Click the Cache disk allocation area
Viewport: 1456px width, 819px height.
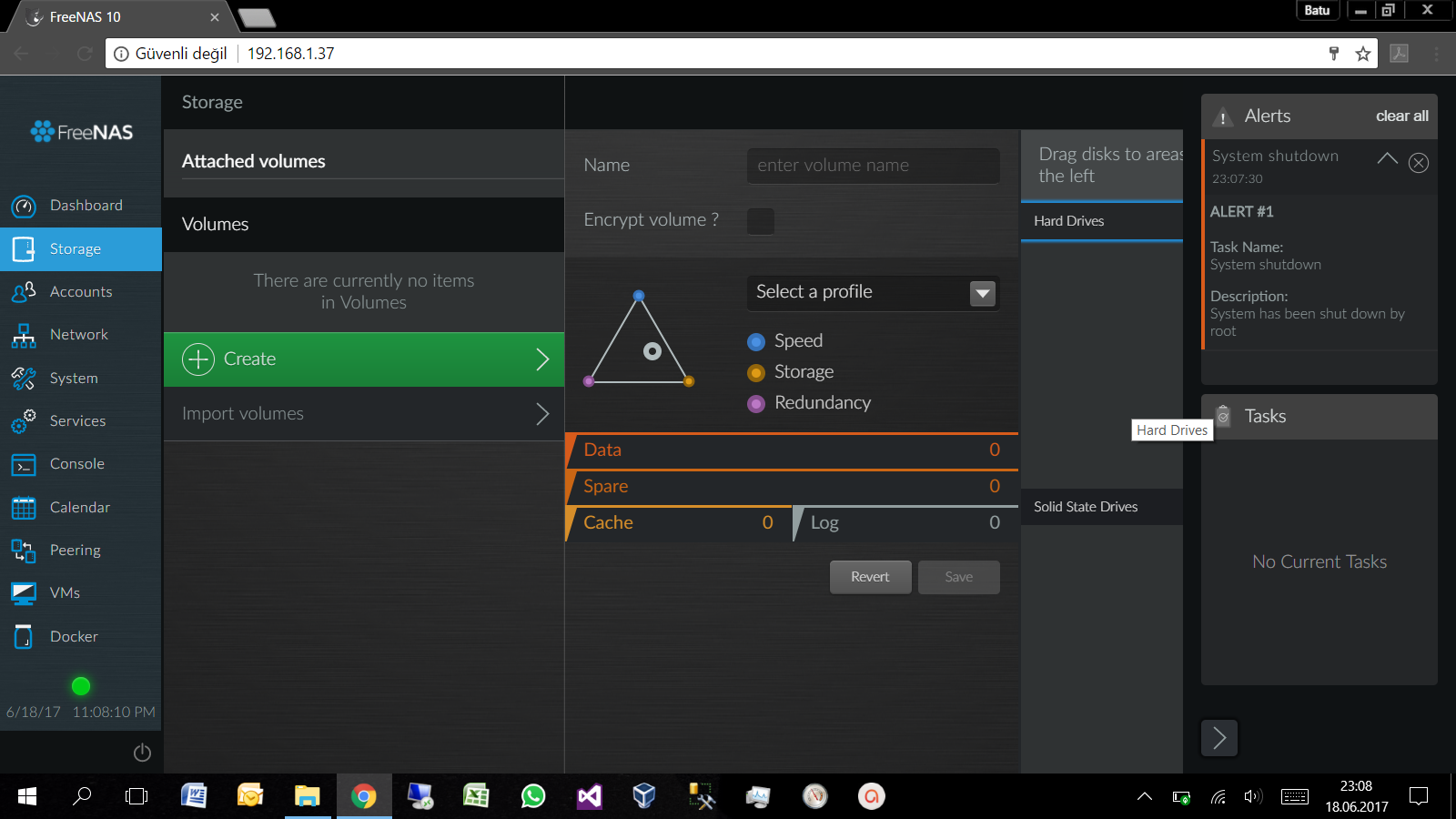(678, 523)
